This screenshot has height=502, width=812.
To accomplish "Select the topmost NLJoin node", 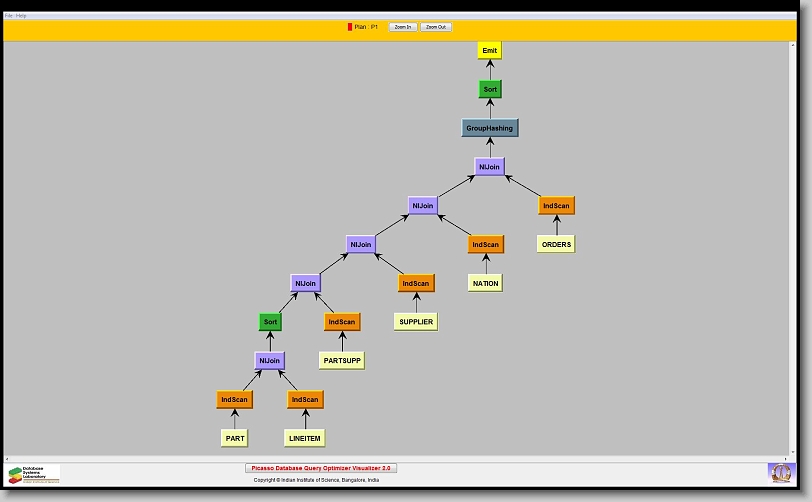I will (489, 167).
